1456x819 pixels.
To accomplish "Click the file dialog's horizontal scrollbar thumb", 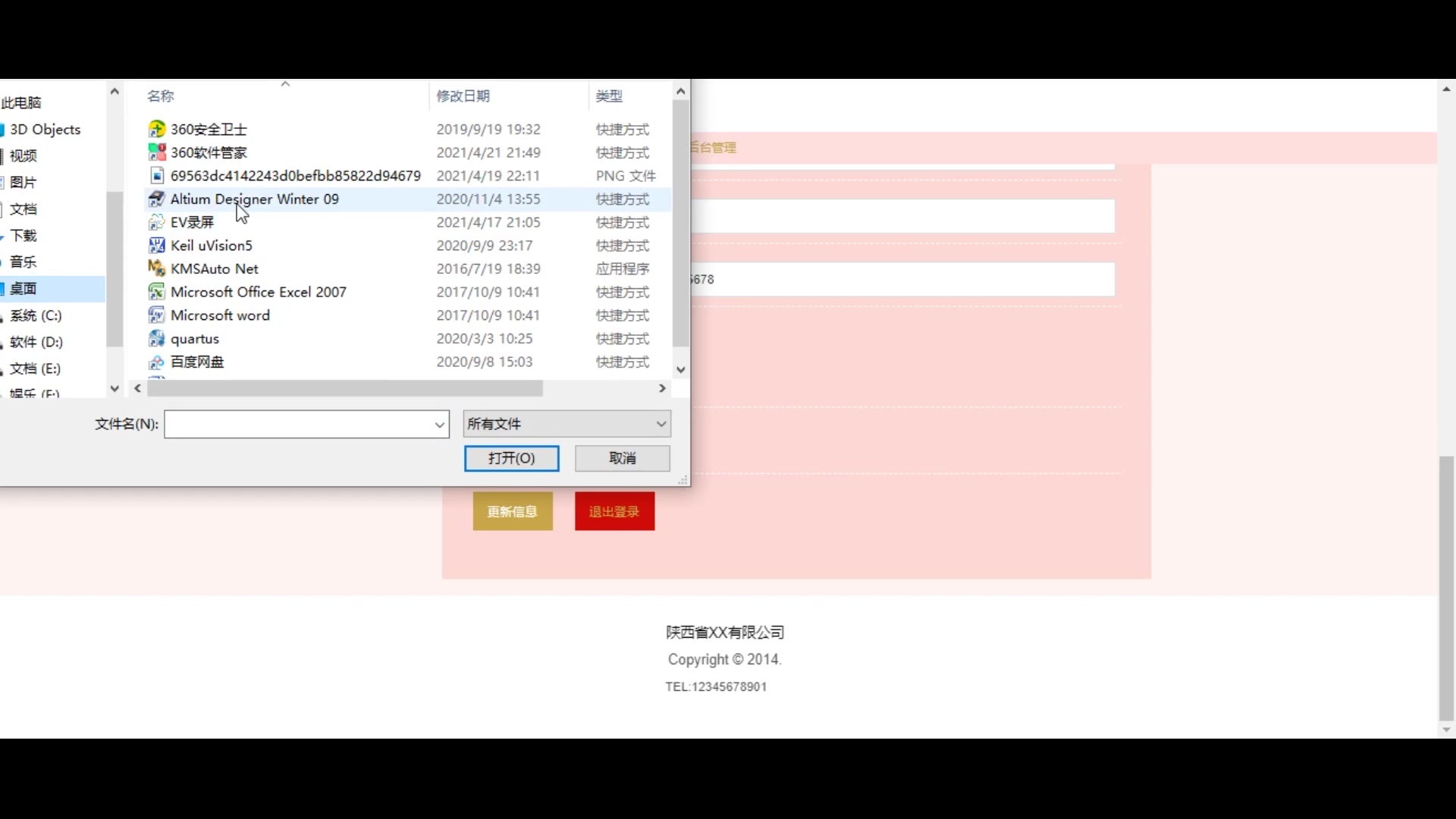I will click(x=345, y=388).
